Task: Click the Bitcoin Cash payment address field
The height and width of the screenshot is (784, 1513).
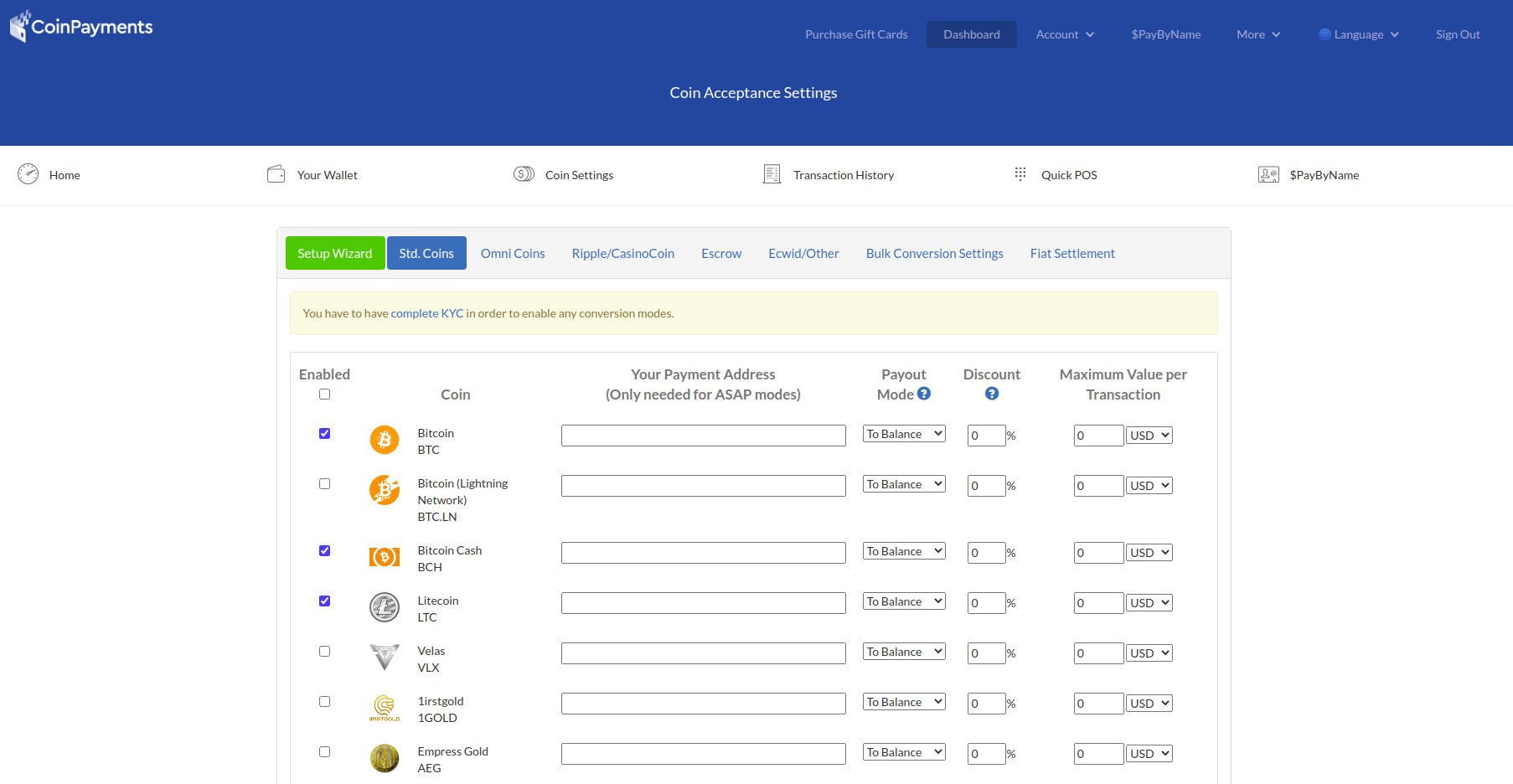Action: coord(703,553)
